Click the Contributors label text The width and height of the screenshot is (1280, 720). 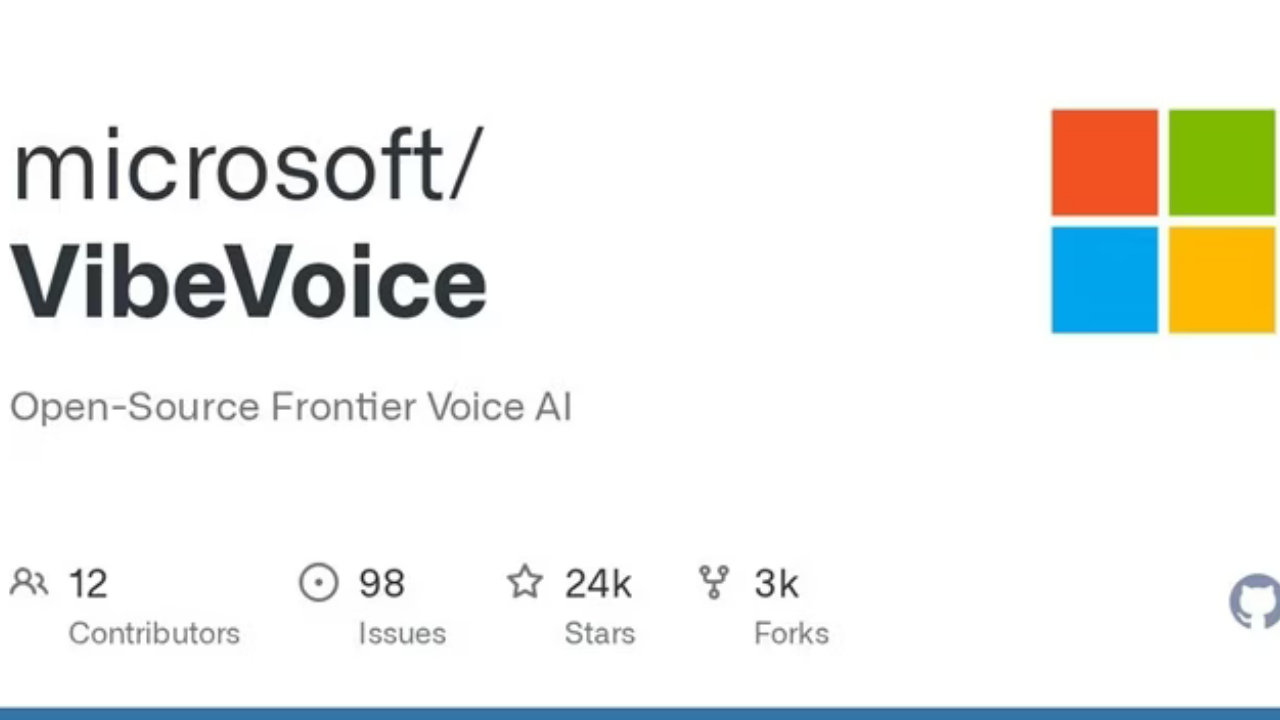click(153, 633)
